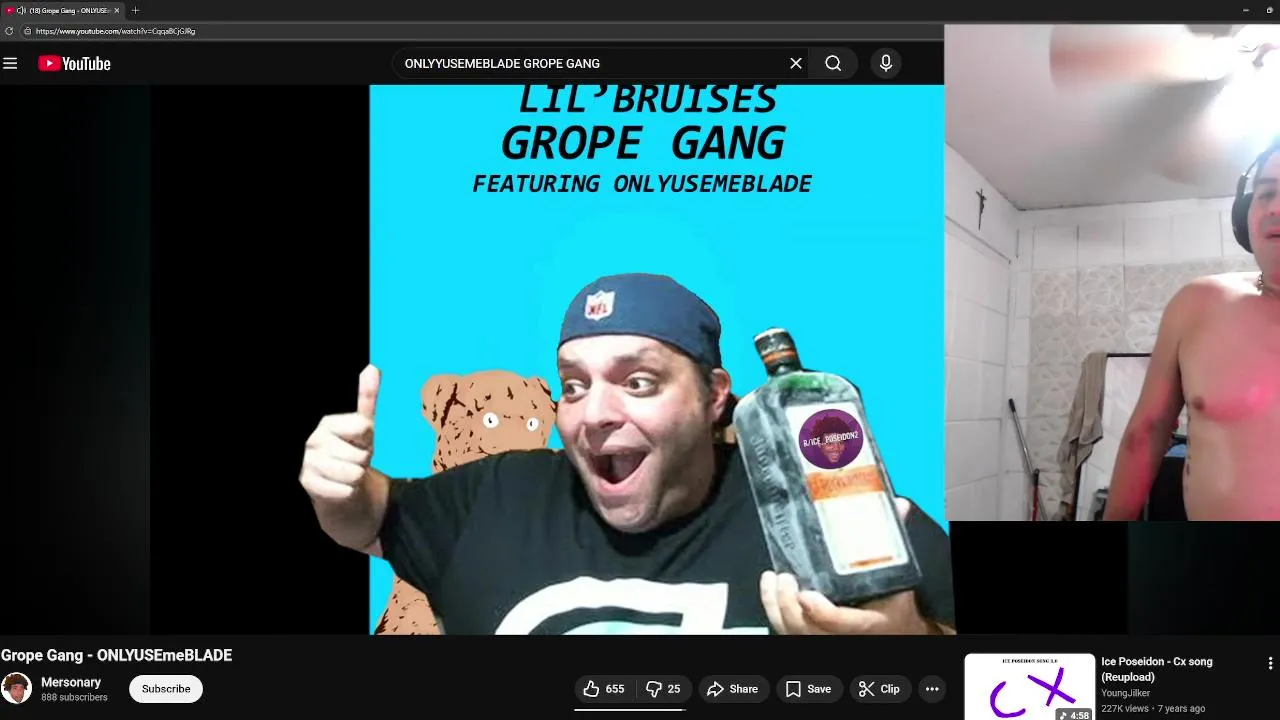
Task: Go to the YouTube home logo
Action: [74, 63]
